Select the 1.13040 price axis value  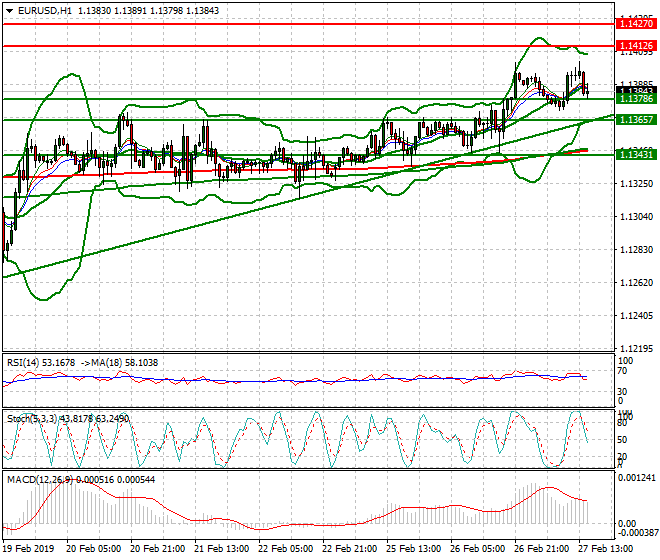[637, 216]
